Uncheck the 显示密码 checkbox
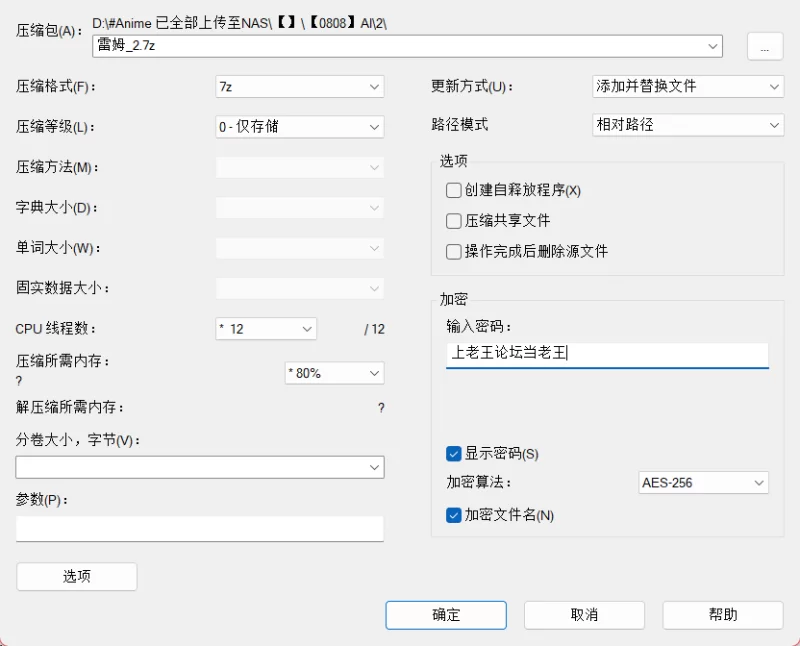This screenshot has width=800, height=646. 454,454
